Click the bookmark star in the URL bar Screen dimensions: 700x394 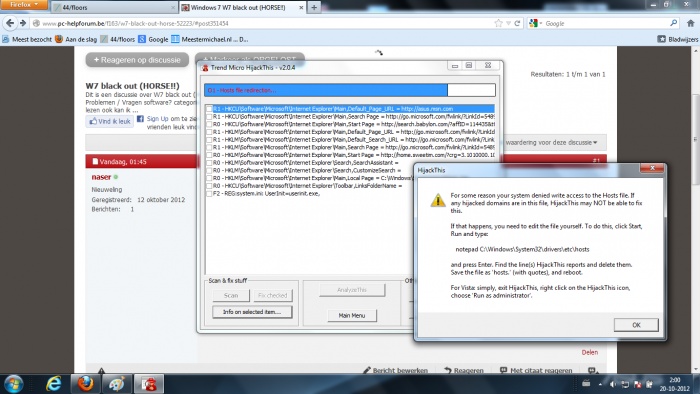point(498,23)
